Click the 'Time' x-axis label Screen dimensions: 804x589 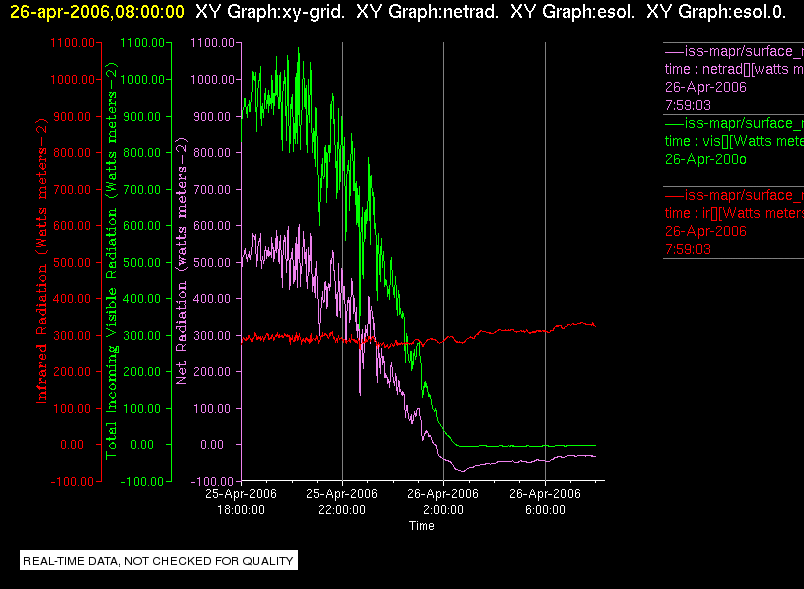tap(421, 526)
